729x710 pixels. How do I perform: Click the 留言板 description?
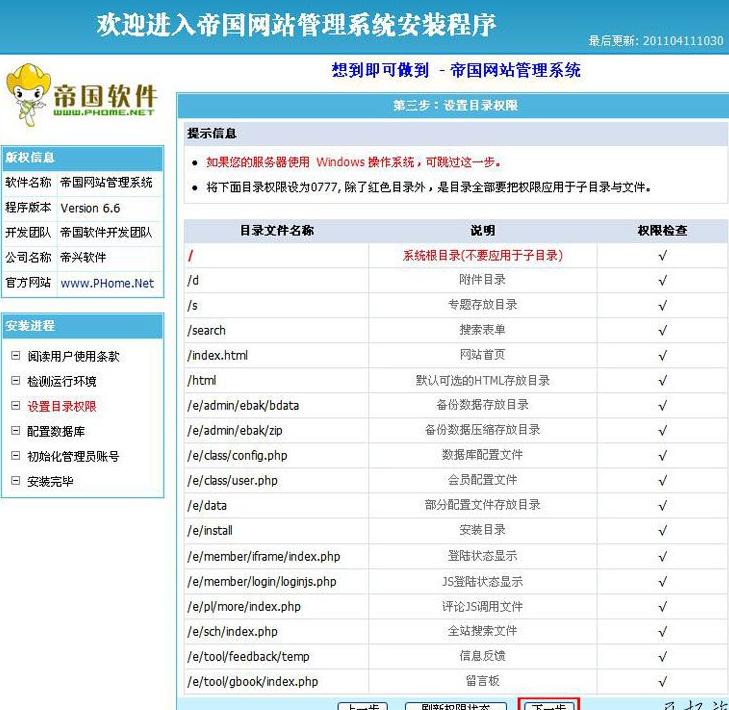(x=483, y=682)
